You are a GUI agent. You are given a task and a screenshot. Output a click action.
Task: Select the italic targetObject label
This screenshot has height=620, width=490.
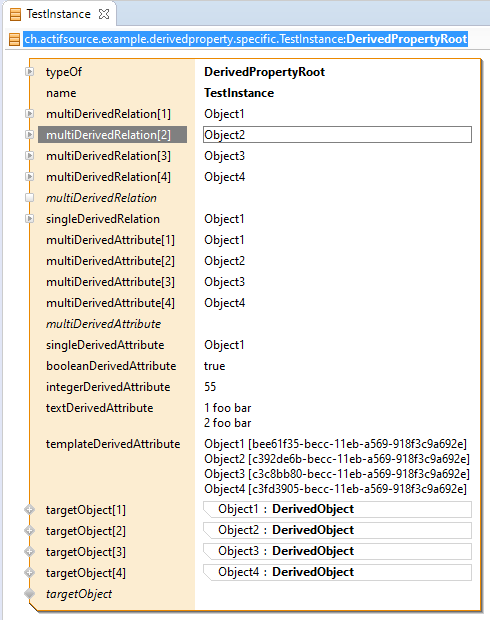tap(79, 594)
